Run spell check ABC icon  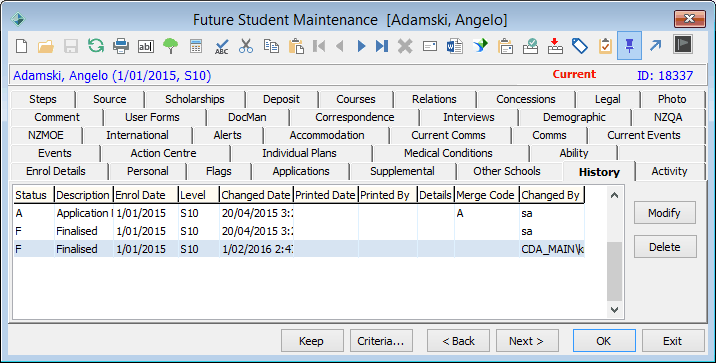(x=221, y=46)
